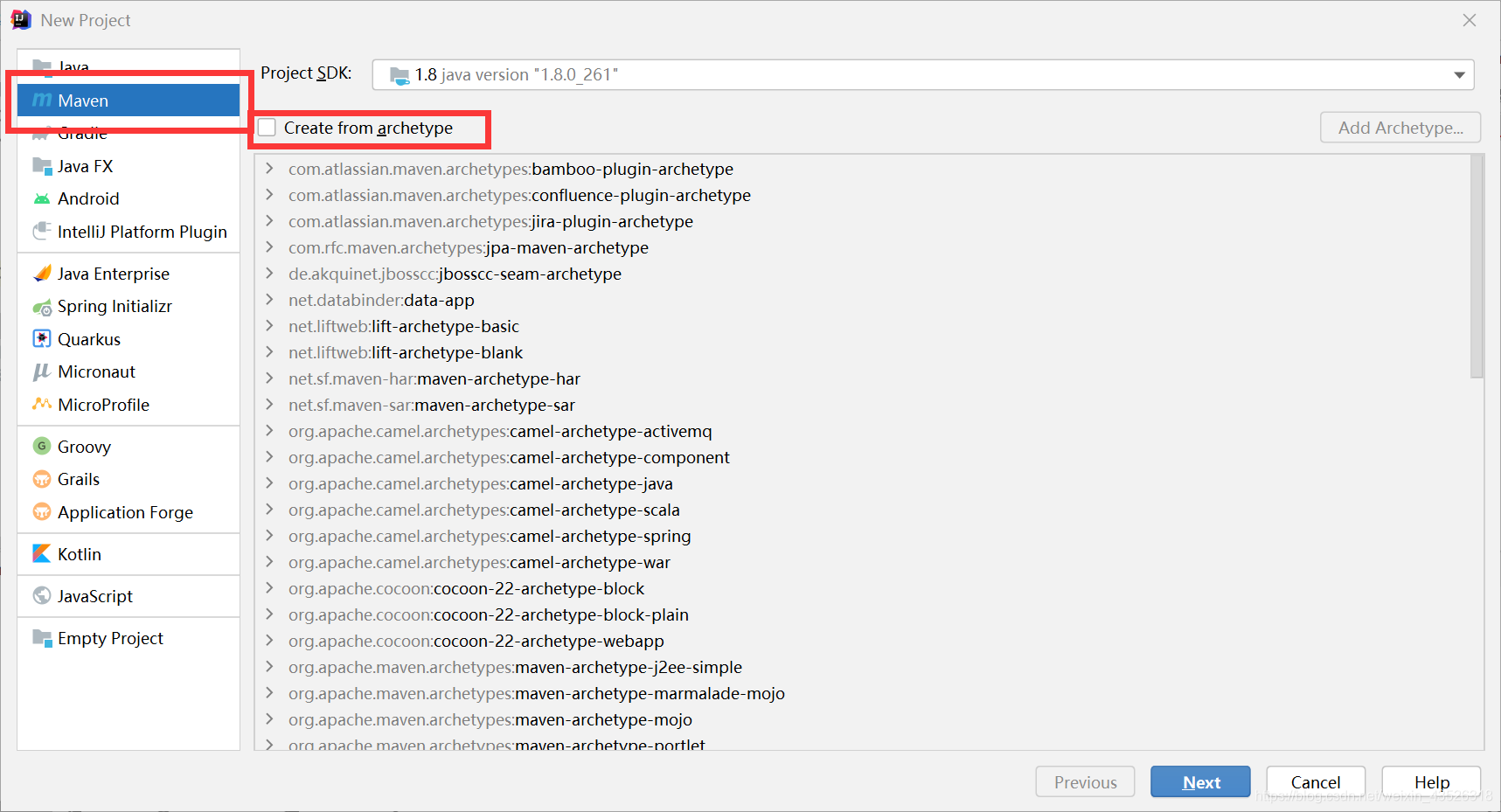Select maven-archetype-marmalade-mojo entry

[x=537, y=693]
